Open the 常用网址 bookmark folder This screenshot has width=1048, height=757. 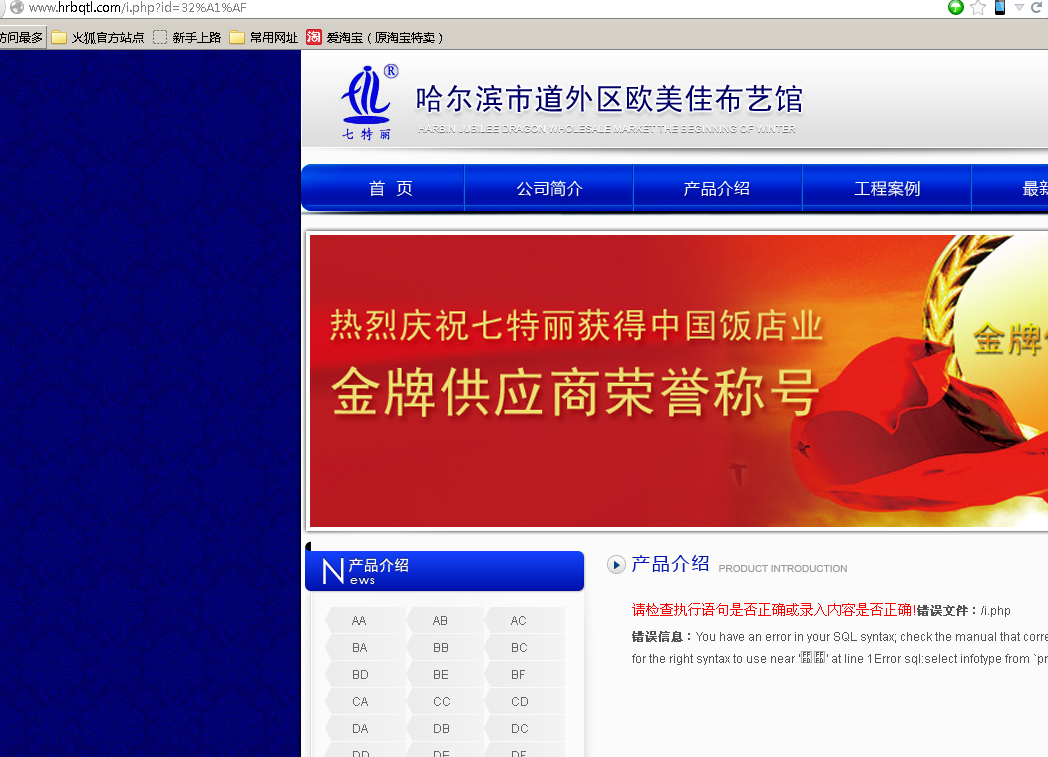pyautogui.click(x=264, y=37)
